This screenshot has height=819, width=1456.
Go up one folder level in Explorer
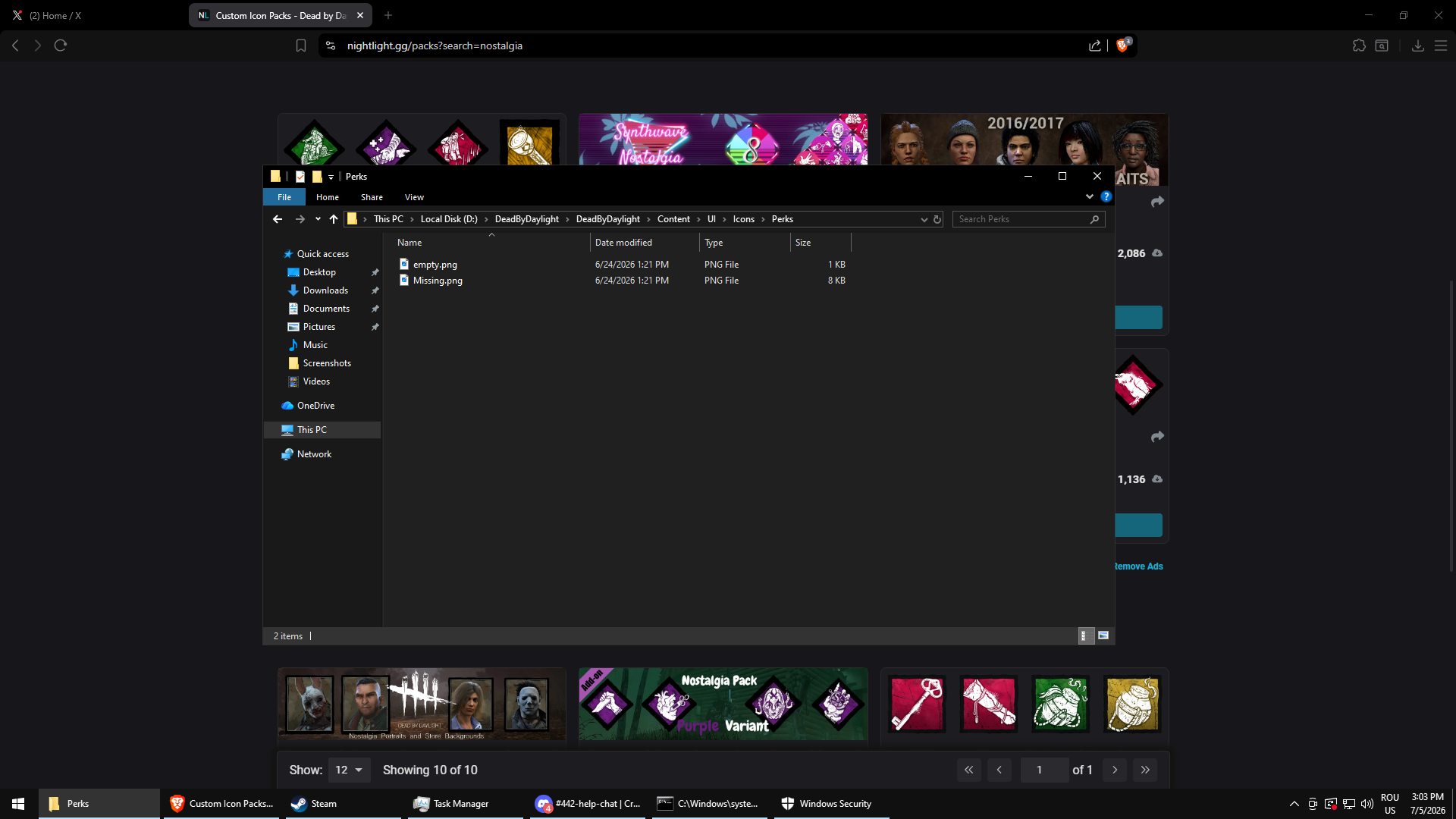[x=334, y=219]
